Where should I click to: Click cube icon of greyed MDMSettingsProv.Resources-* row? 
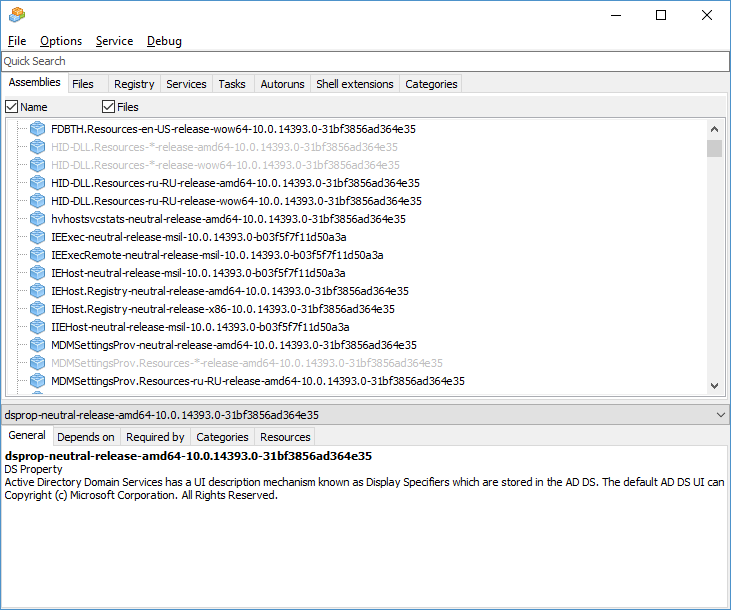coord(37,363)
